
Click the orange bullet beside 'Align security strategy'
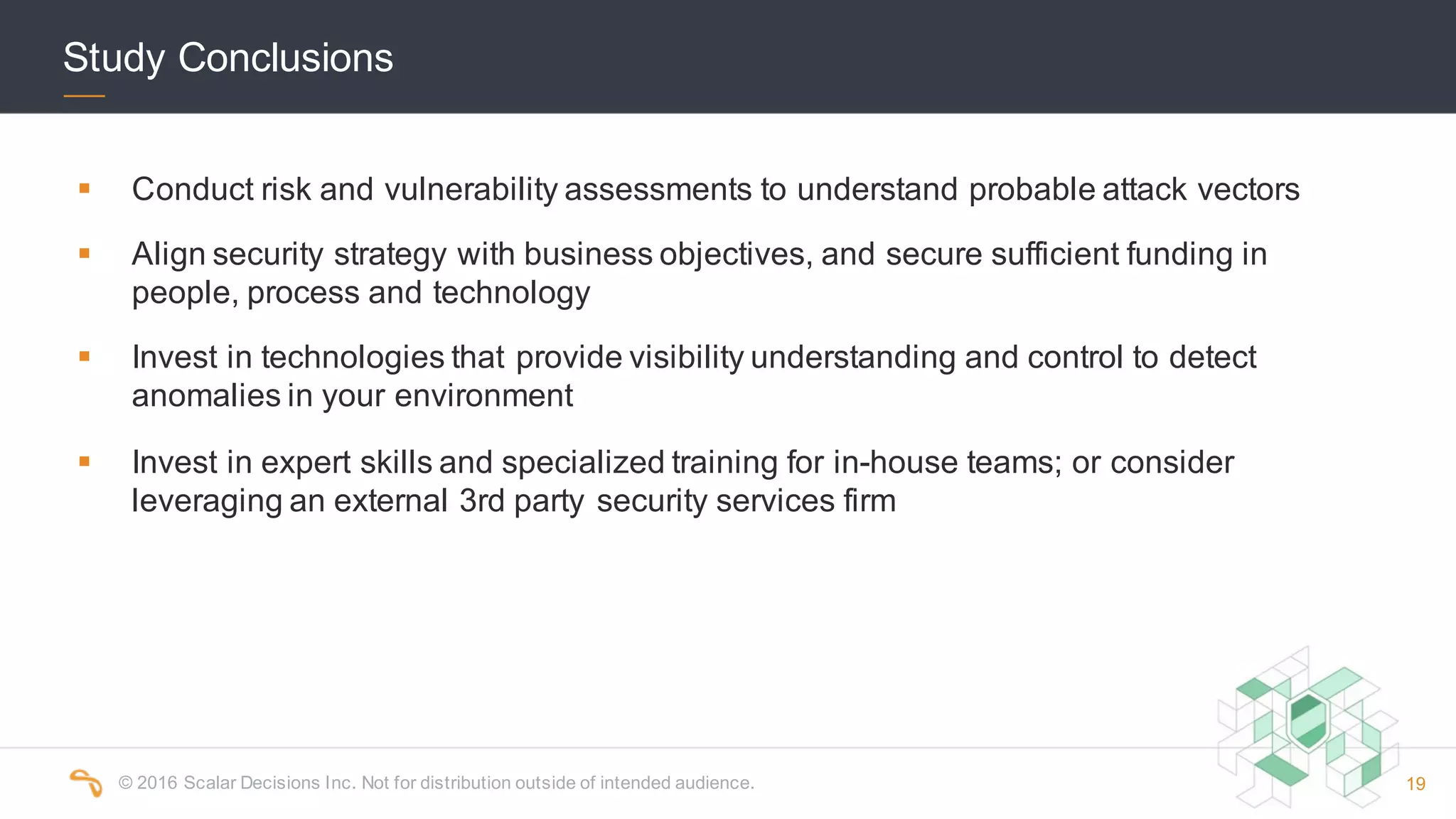pos(85,253)
